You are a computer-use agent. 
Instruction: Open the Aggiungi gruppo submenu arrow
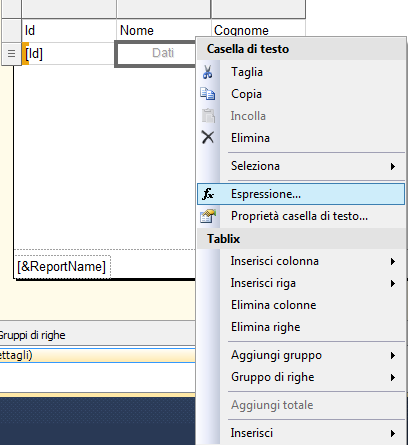pos(393,355)
